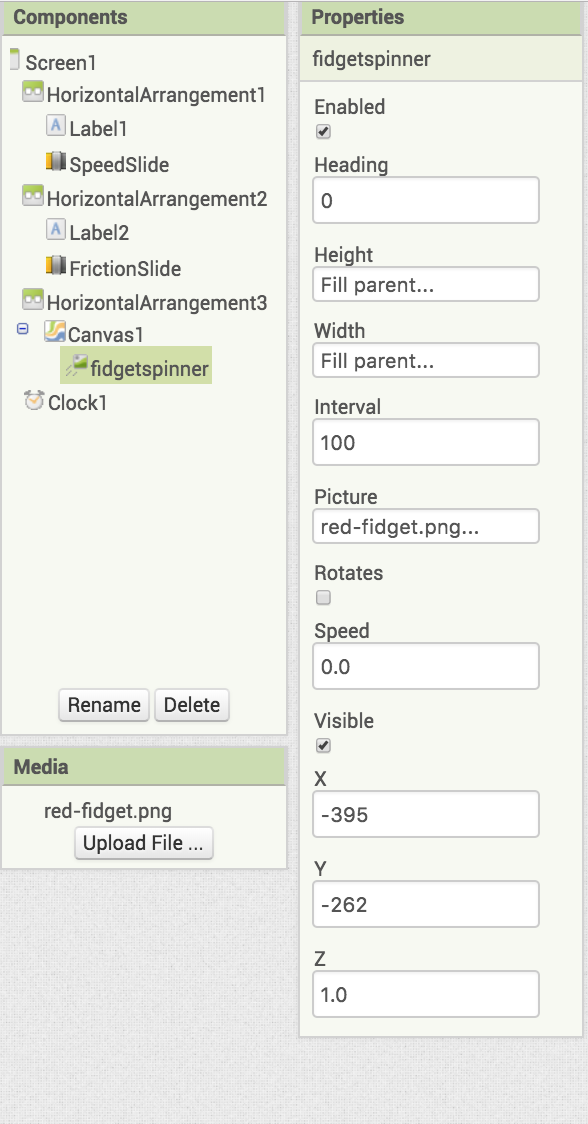Open the Height Fill parent selector

click(x=426, y=285)
